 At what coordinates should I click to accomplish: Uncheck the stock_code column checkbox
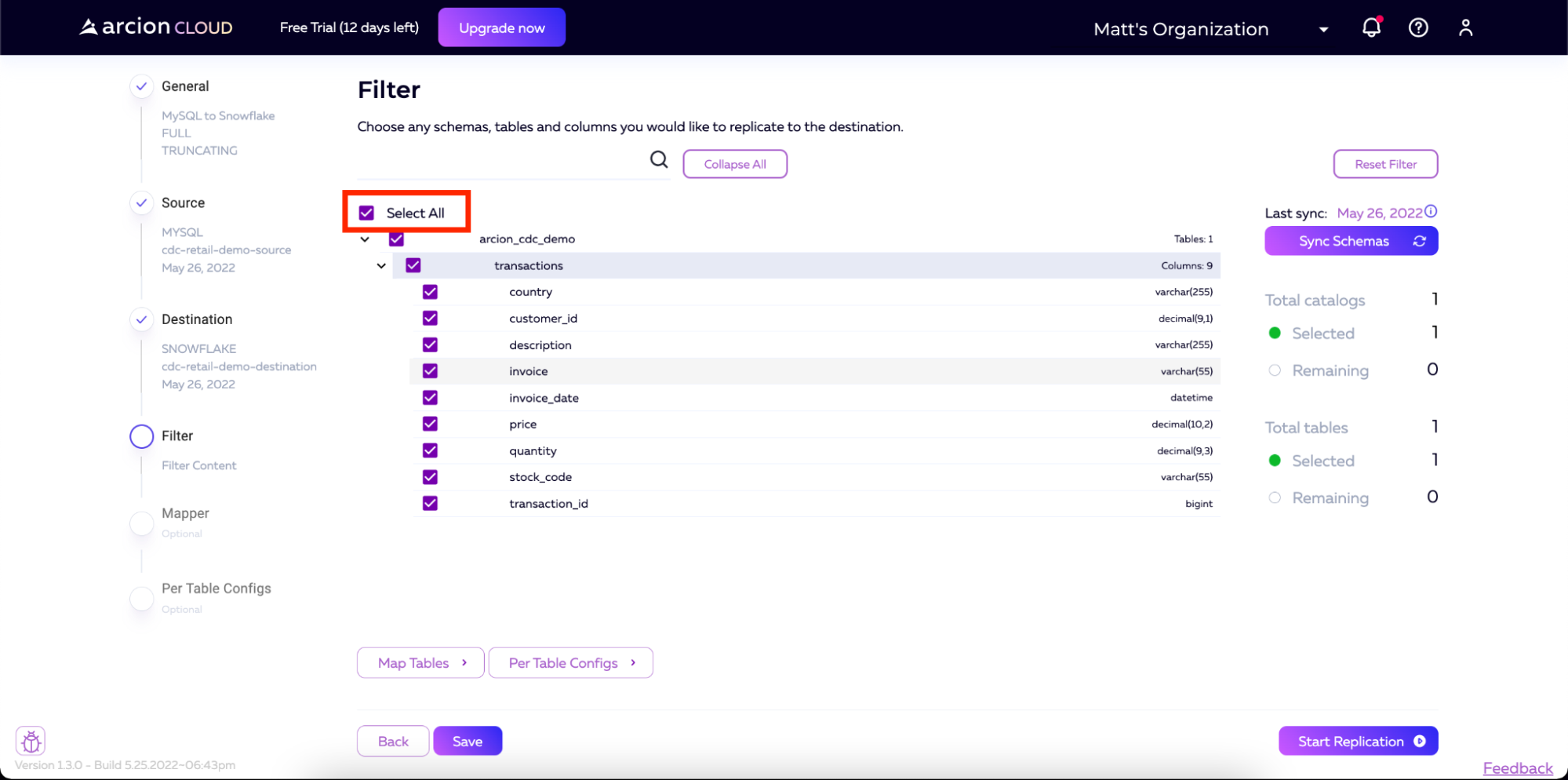430,477
